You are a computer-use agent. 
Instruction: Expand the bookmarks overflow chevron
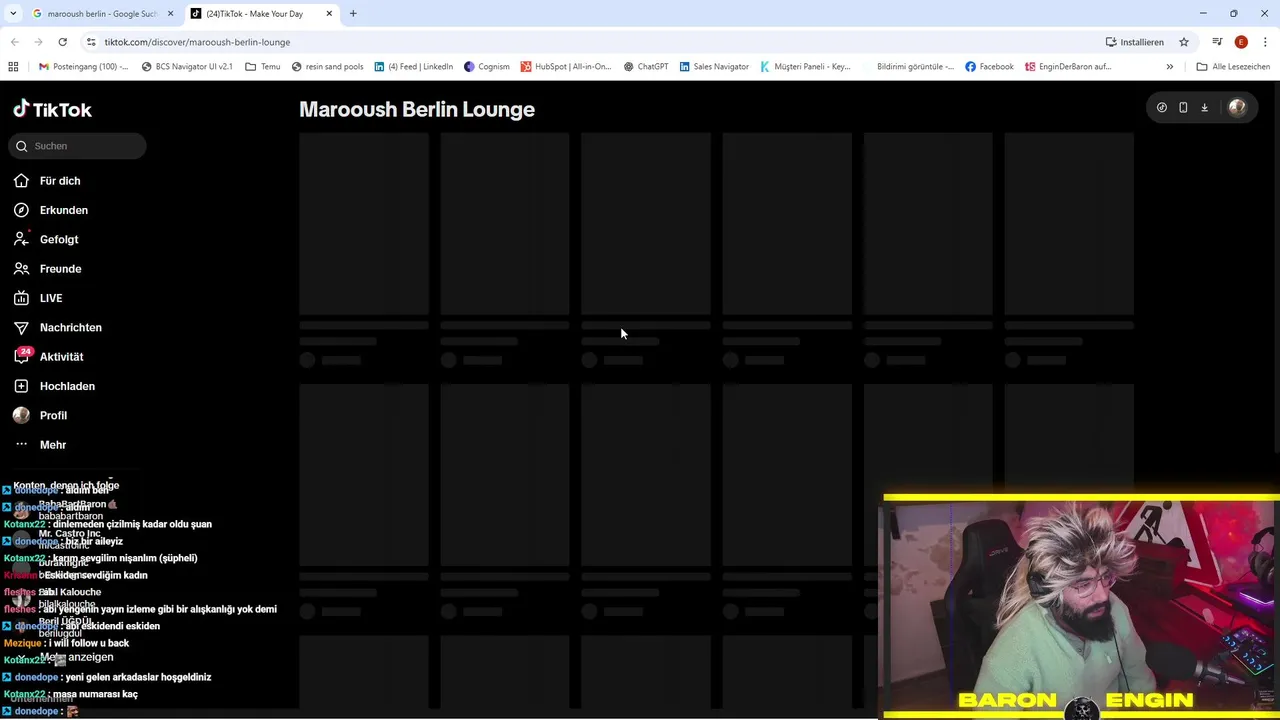coord(1169,67)
